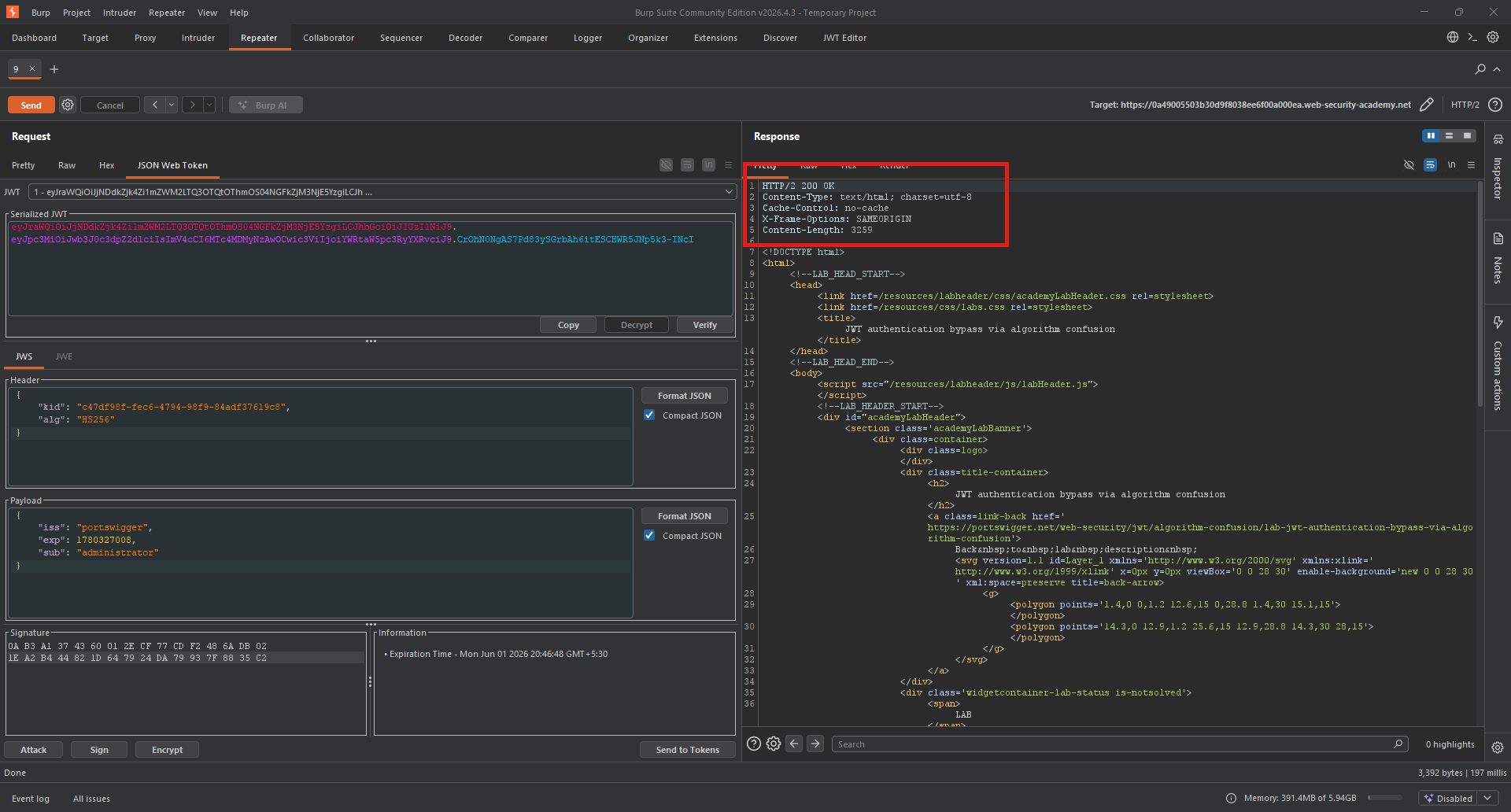Go back to previous request in history

coord(155,105)
